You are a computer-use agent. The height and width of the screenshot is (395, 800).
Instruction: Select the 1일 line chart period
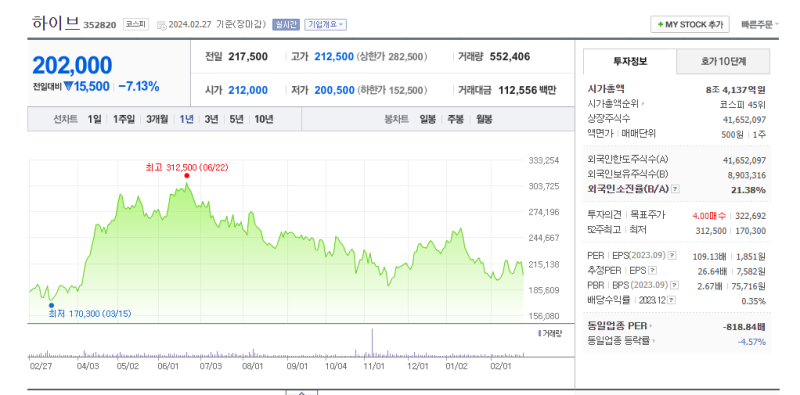coord(94,119)
